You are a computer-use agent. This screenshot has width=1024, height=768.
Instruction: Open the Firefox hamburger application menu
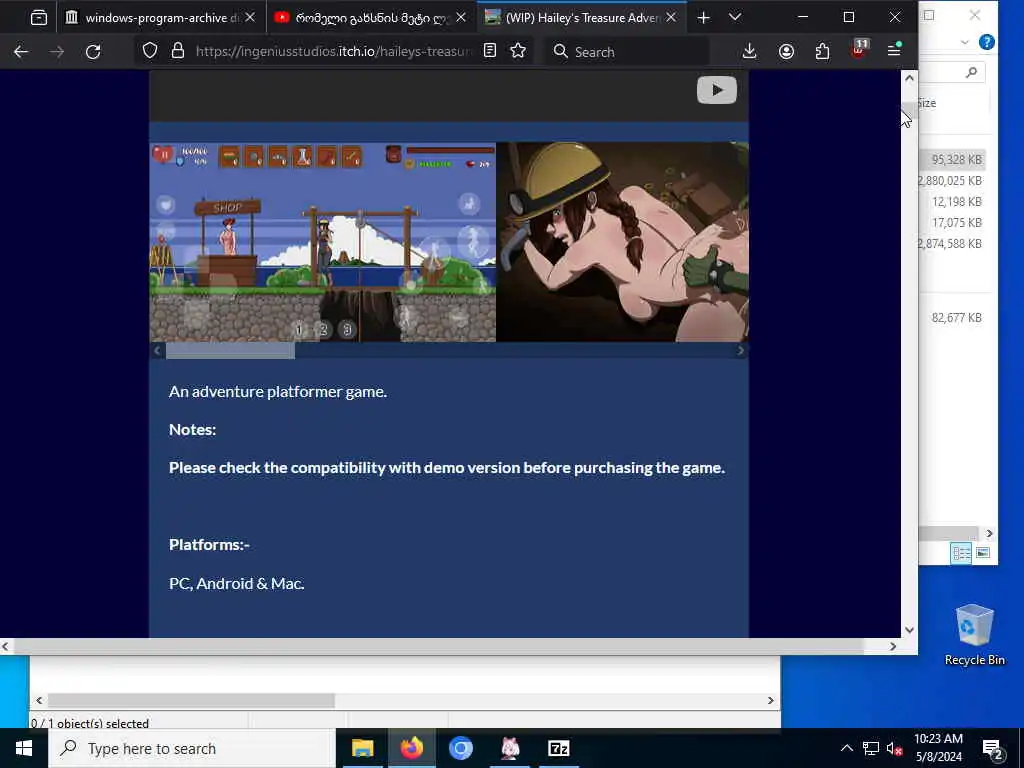click(895, 50)
